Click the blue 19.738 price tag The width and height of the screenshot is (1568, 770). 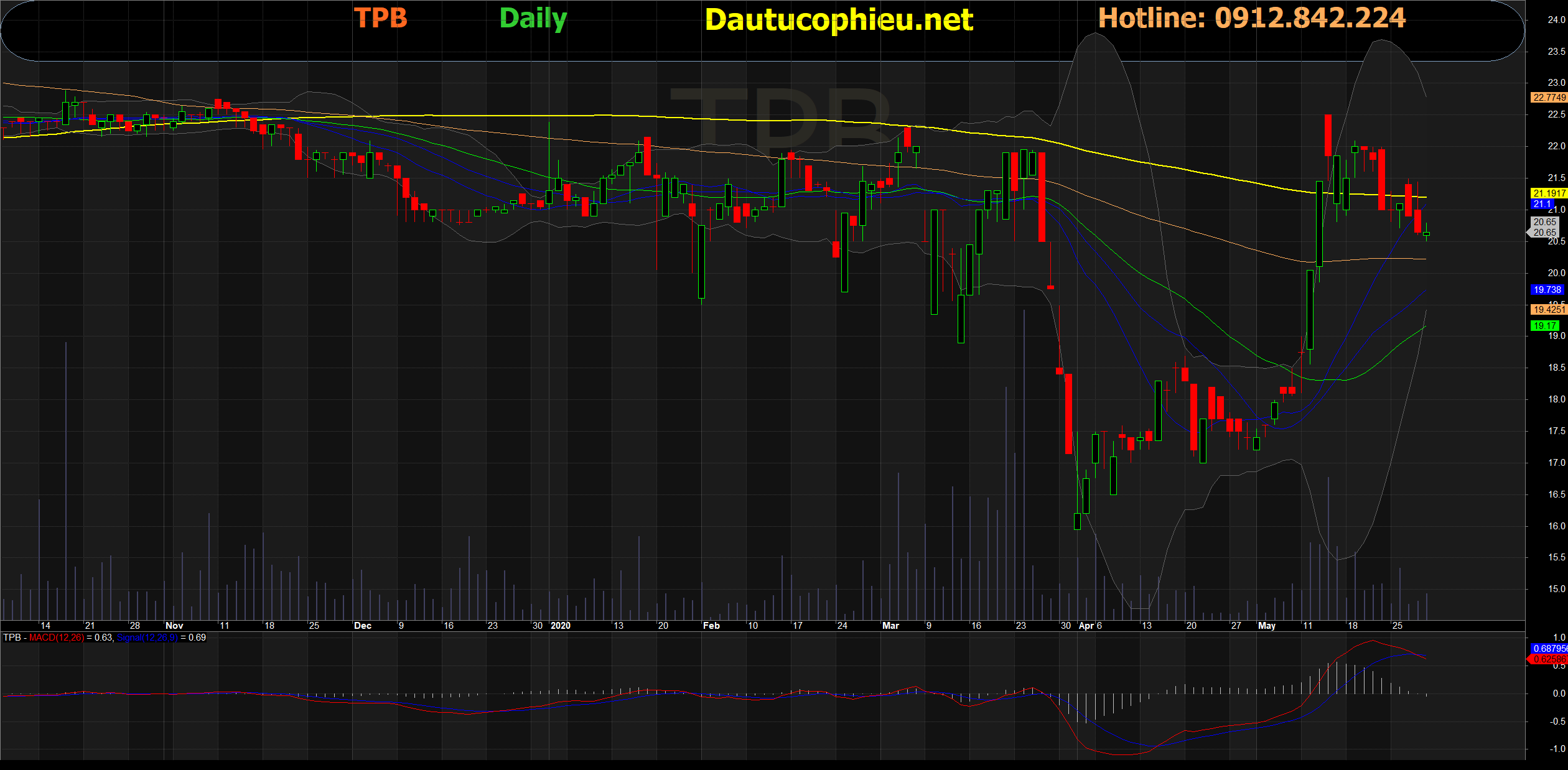pyautogui.click(x=1547, y=290)
